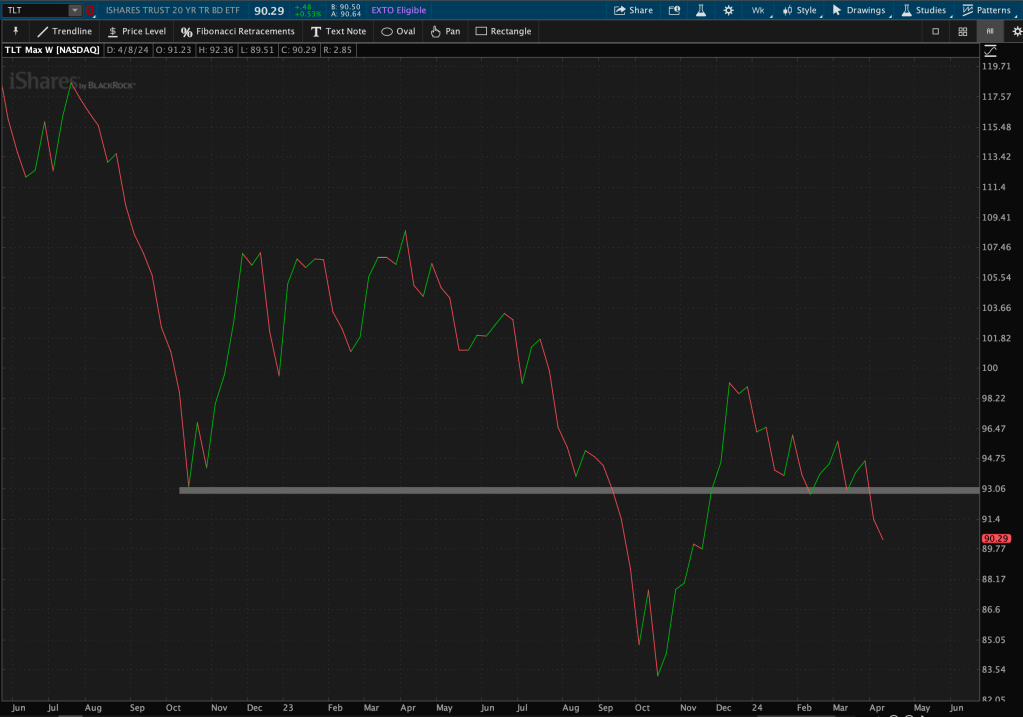Toggle the pin on the drawing toolbar
Viewport: 1023px width, 717px height.
point(15,31)
